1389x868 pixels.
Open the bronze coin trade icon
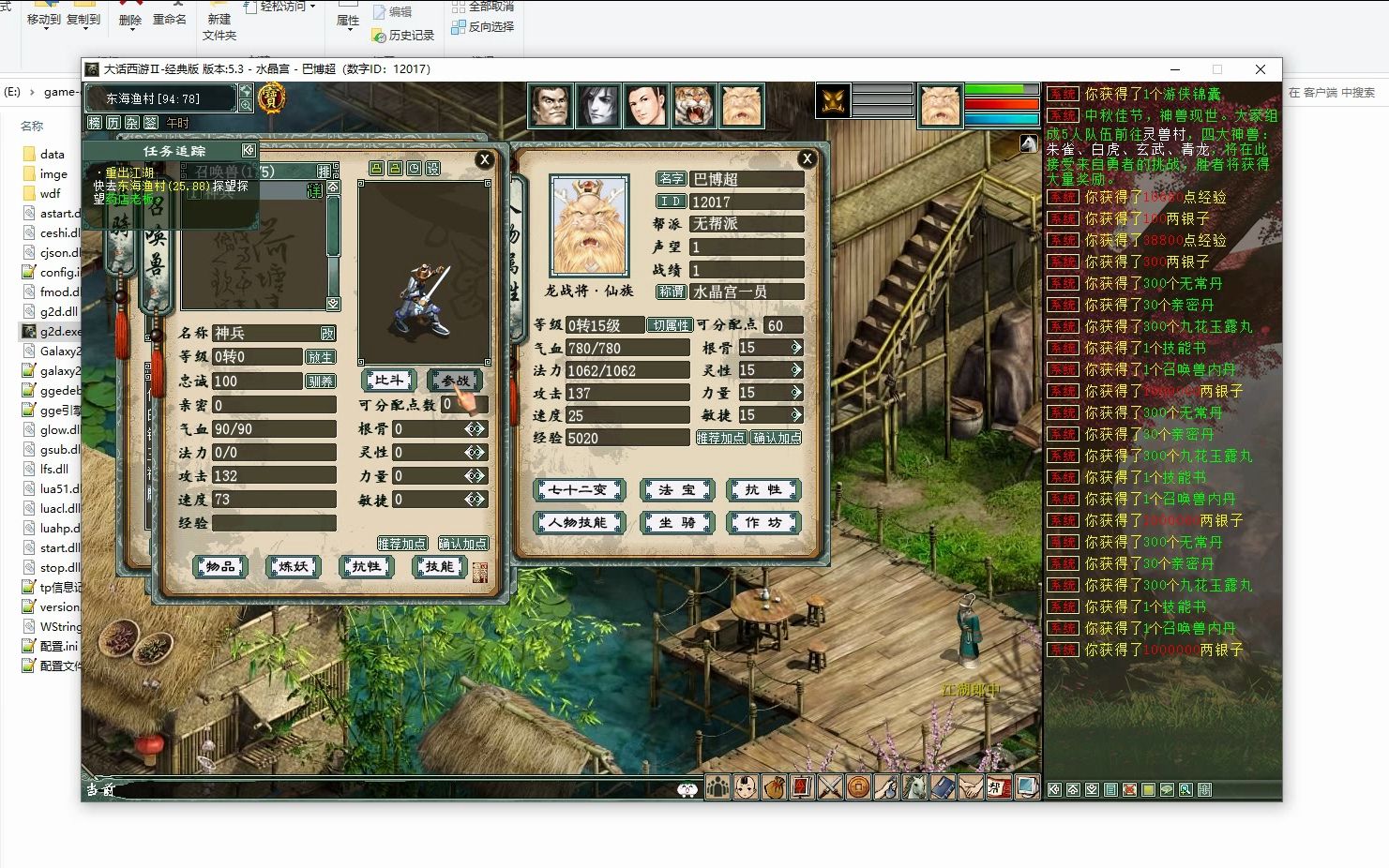pos(858,787)
